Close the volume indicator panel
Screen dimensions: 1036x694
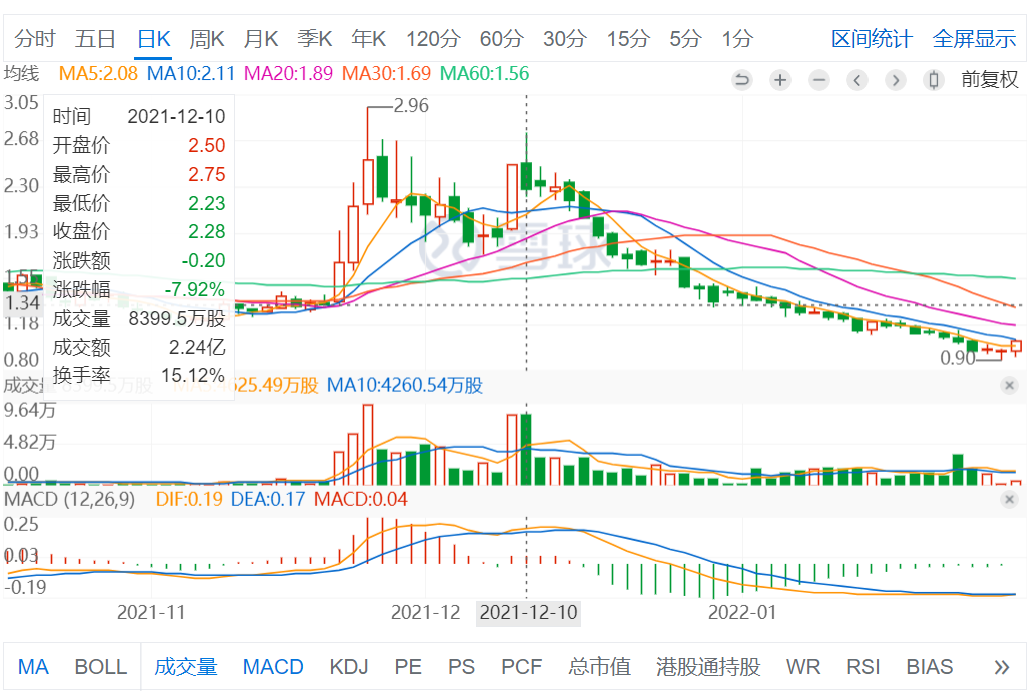tap(1008, 385)
